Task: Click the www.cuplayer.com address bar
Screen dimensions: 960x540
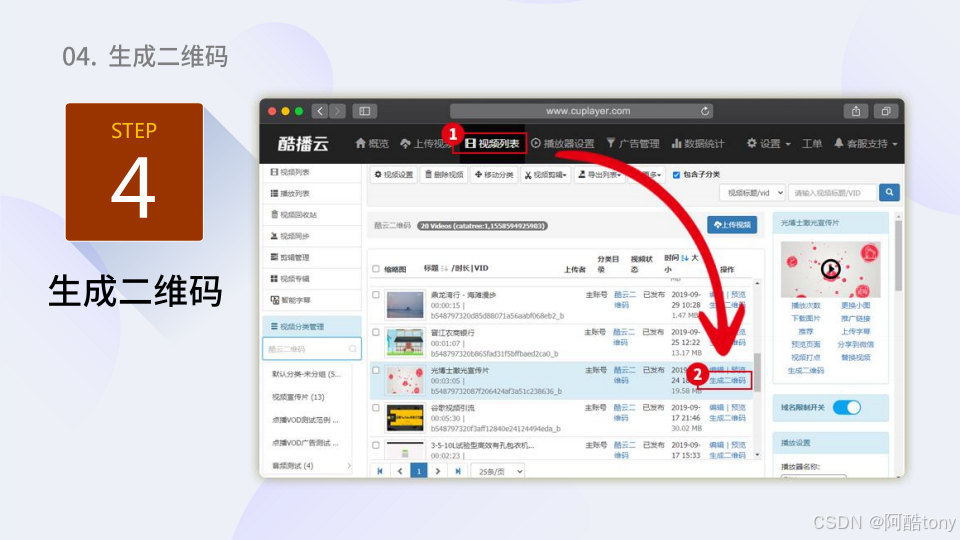Action: [x=582, y=111]
